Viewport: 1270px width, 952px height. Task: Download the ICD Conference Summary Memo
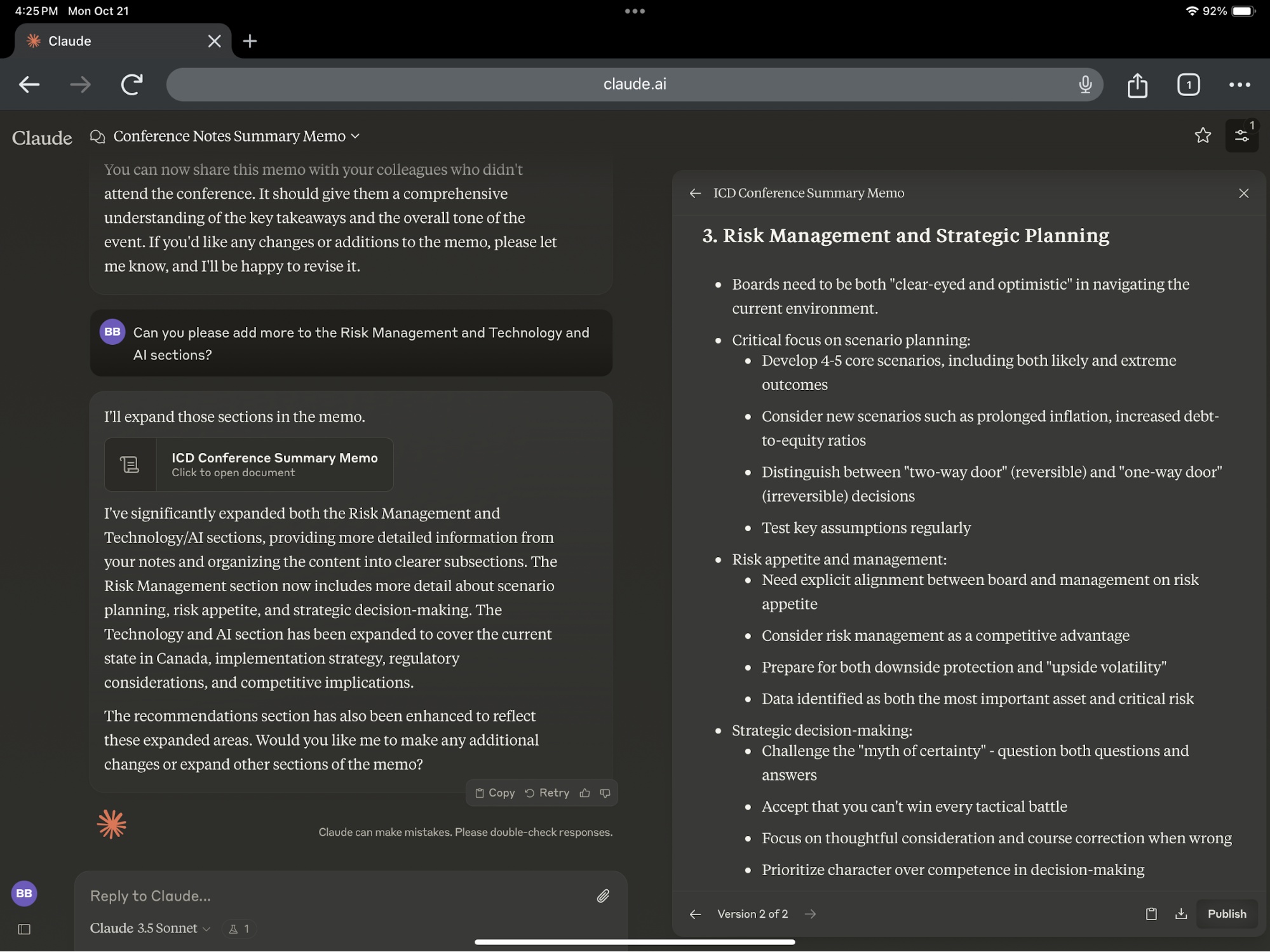click(x=1180, y=914)
